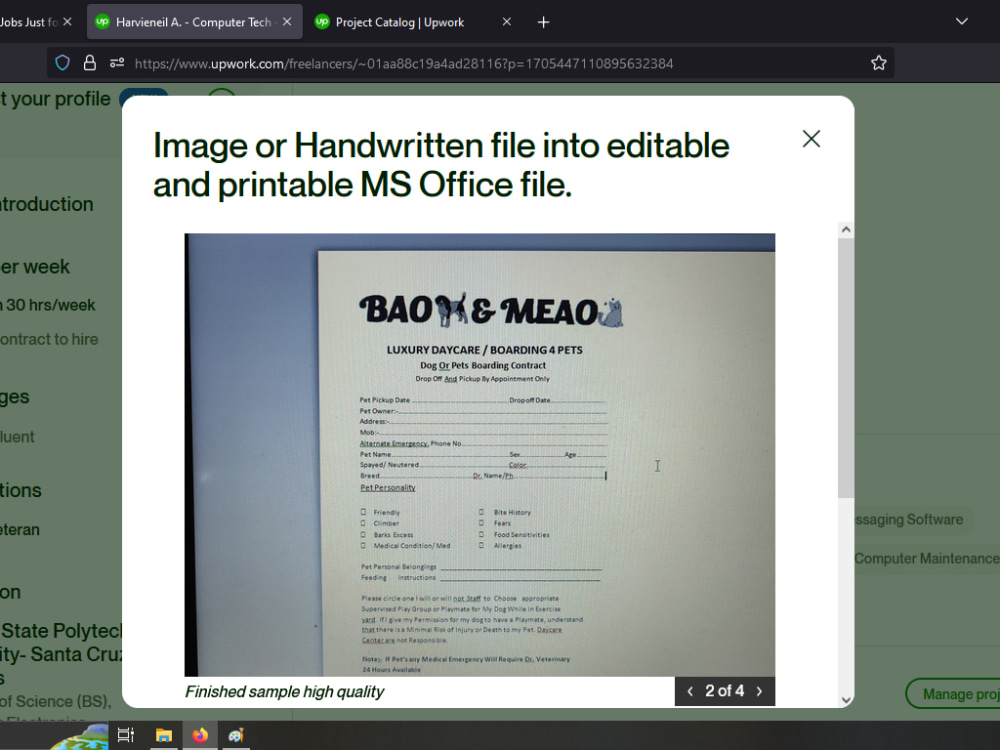
Task: Open File Explorer from the taskbar
Action: (164, 735)
